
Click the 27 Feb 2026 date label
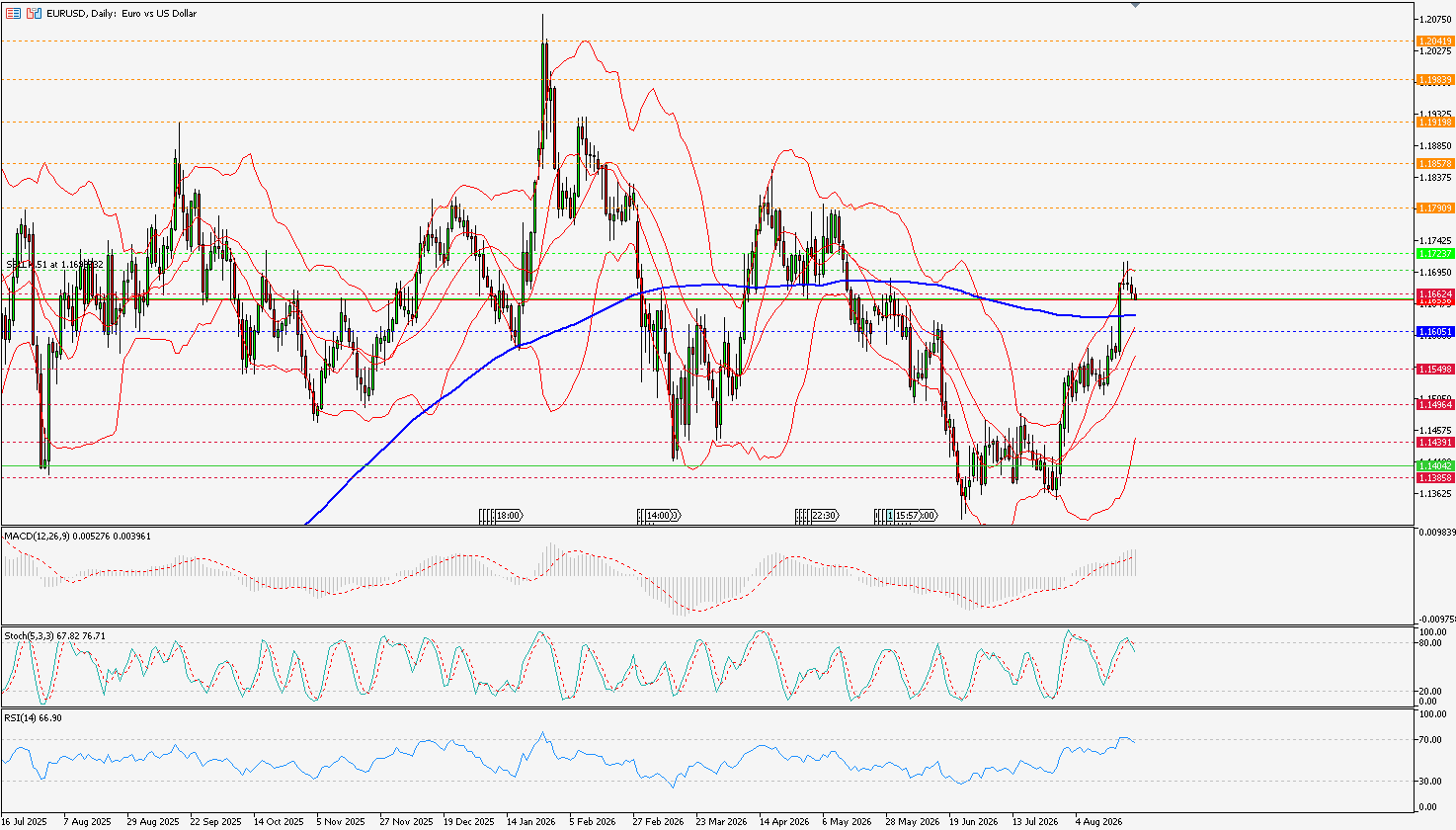(658, 821)
